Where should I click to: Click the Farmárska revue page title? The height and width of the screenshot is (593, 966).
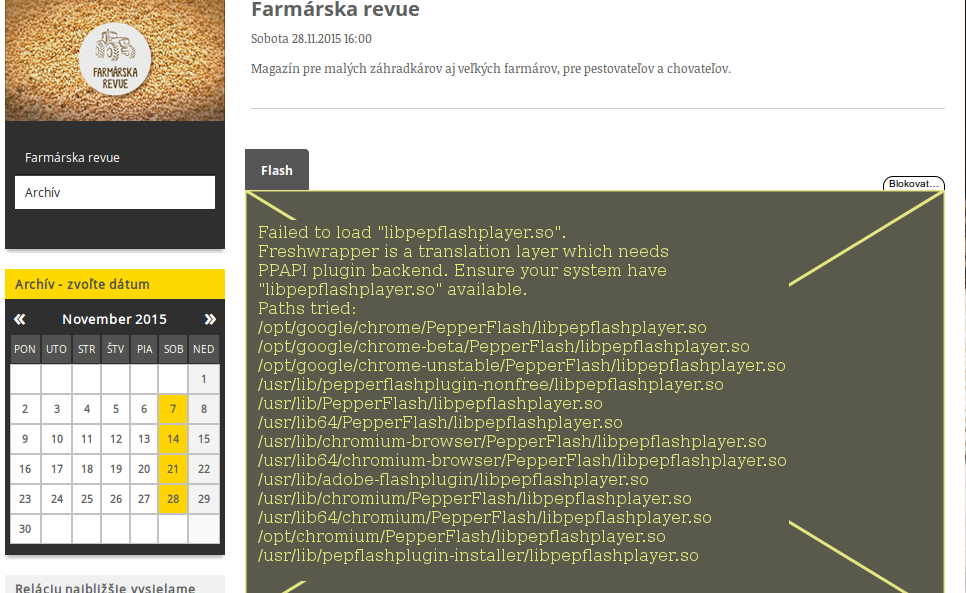pyautogui.click(x=336, y=9)
